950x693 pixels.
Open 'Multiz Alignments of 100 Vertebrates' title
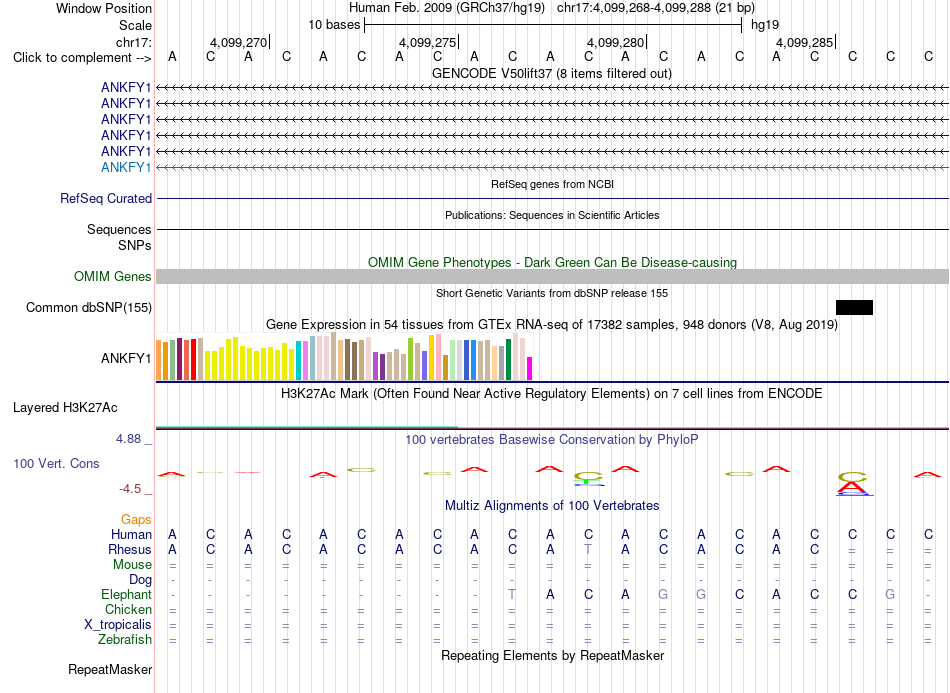click(552, 505)
